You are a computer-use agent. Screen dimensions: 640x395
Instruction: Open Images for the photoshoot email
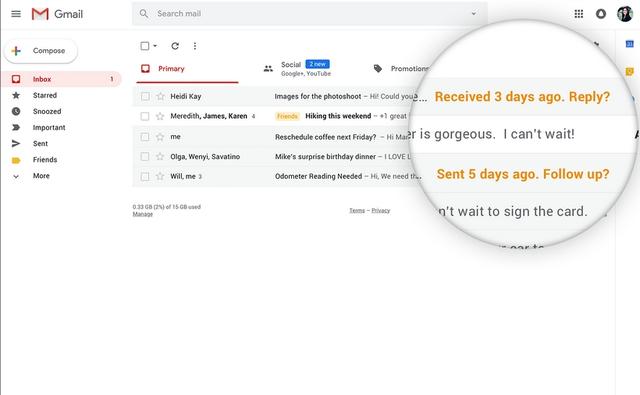318,96
